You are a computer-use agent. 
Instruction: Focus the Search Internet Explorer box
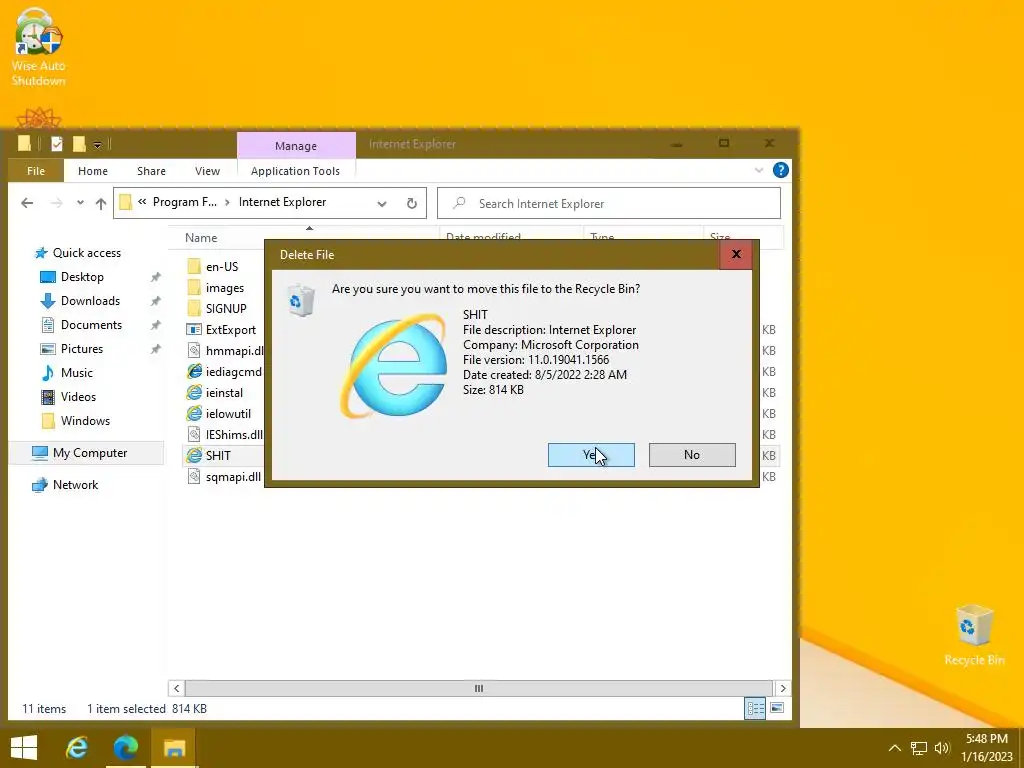(609, 204)
